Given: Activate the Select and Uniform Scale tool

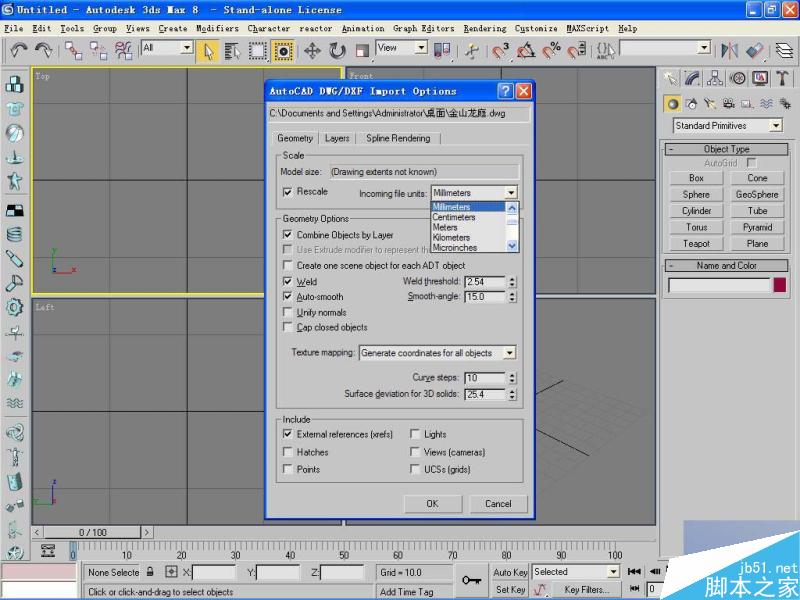Looking at the screenshot, I should click(x=361, y=50).
